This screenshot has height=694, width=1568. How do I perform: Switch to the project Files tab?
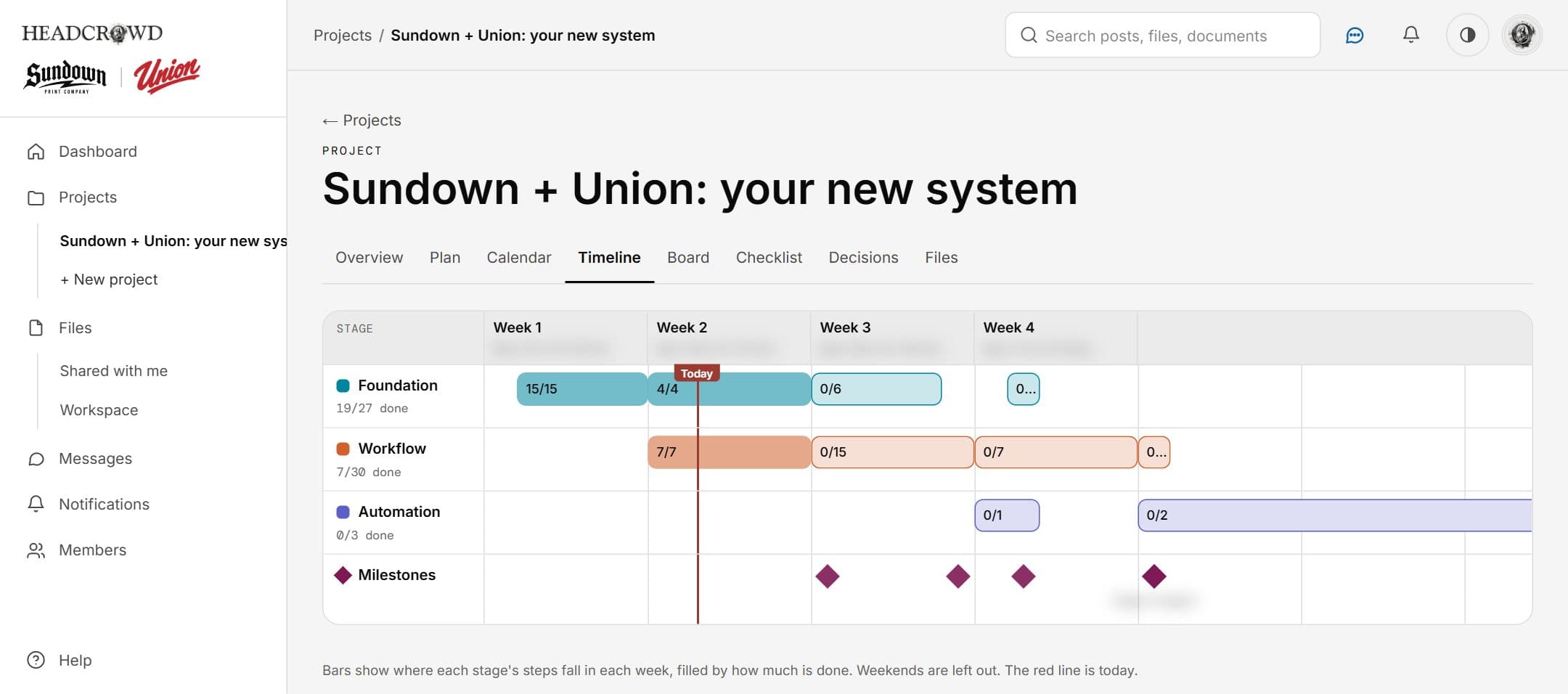point(942,258)
